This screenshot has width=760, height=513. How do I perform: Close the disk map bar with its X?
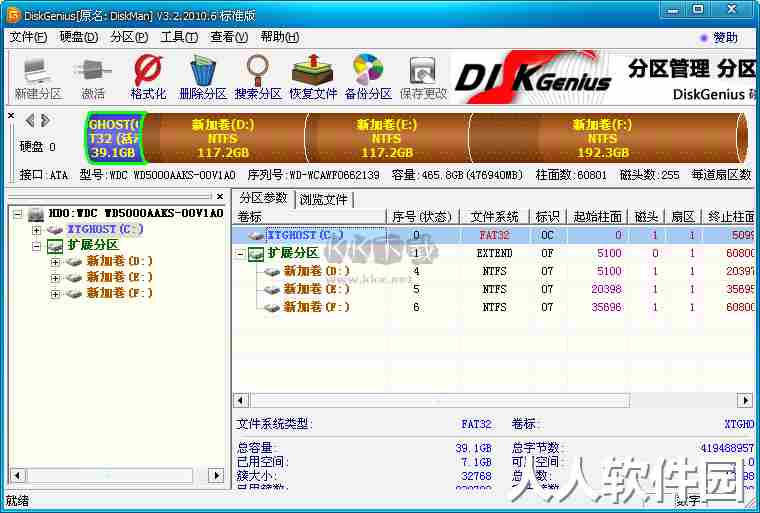click(11, 116)
